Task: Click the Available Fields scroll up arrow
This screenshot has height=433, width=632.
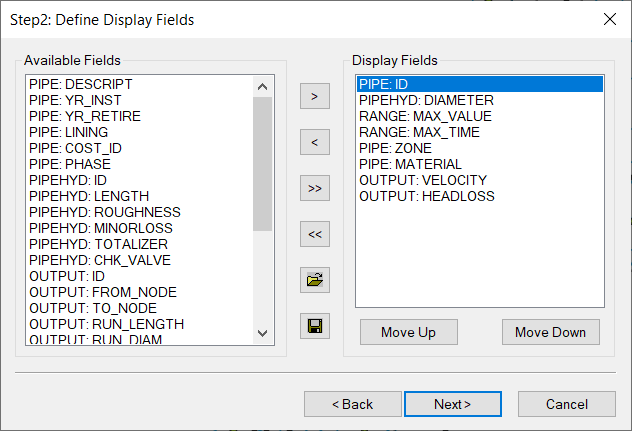Action: click(262, 86)
